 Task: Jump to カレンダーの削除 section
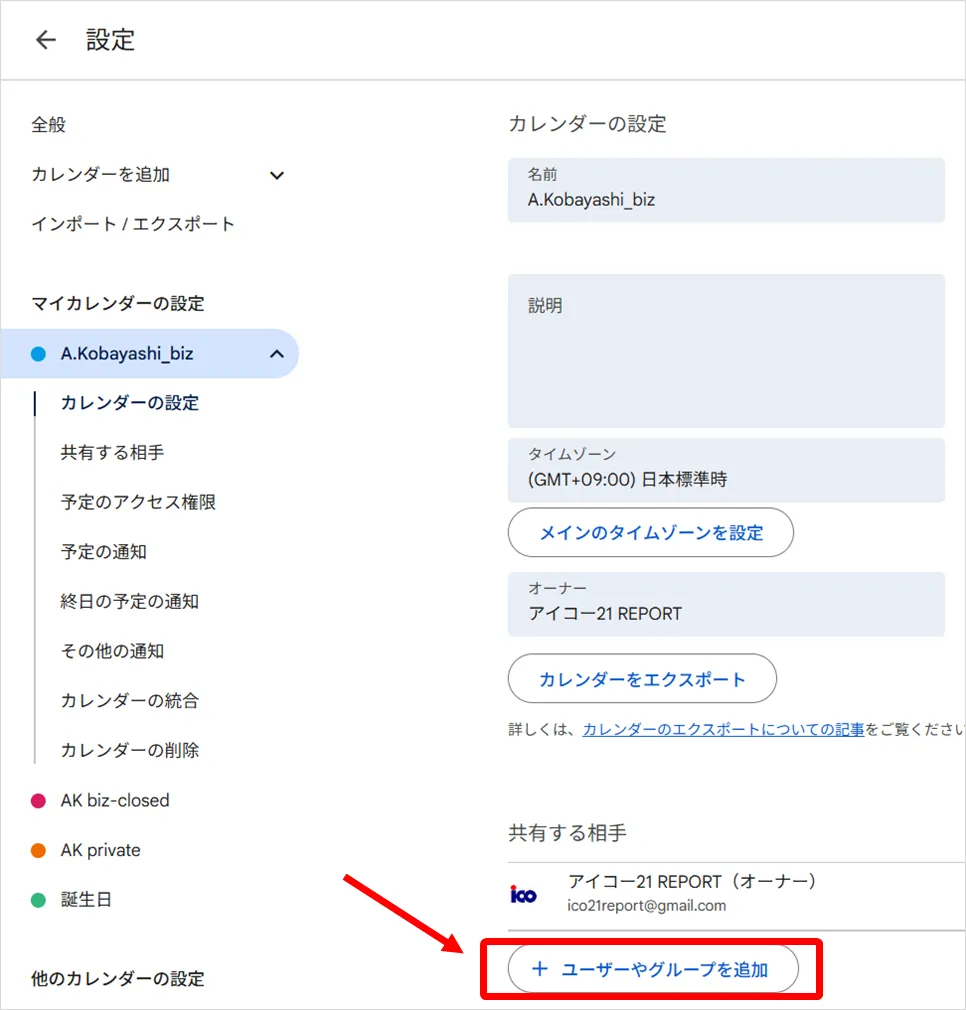[x=130, y=750]
